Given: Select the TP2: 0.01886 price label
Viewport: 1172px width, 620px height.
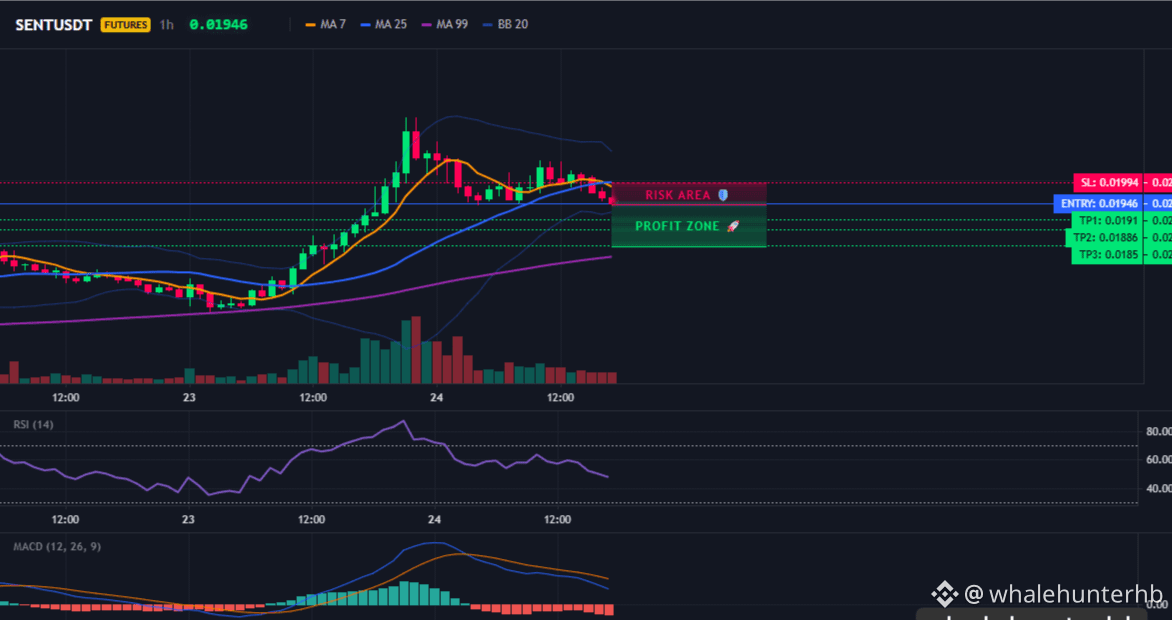Looking at the screenshot, I should tap(1105, 238).
